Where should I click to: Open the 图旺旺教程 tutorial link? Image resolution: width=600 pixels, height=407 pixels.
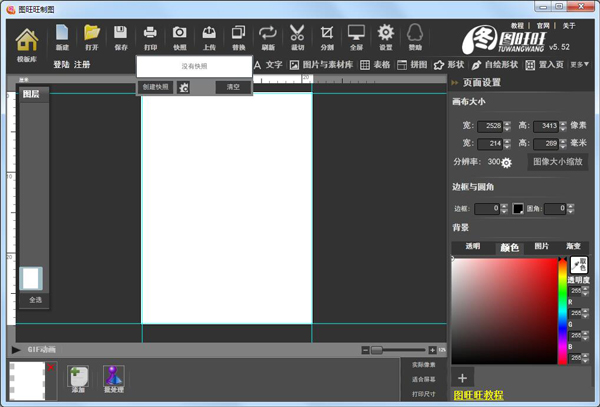478,396
